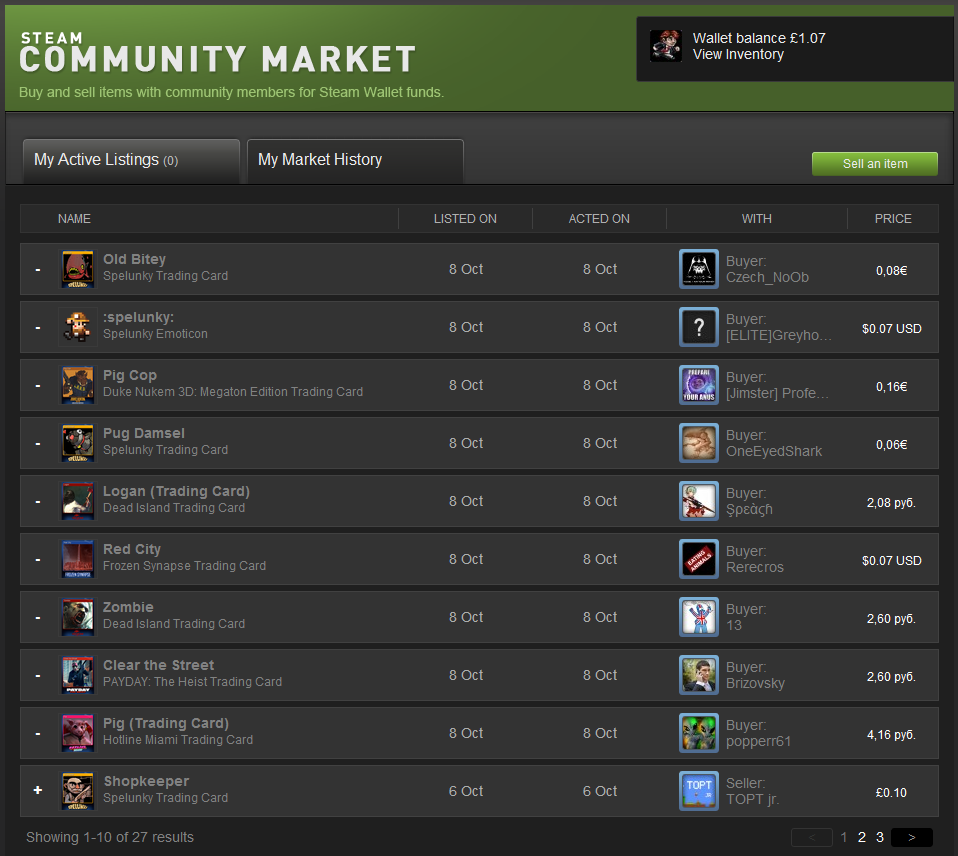This screenshot has width=958, height=856.
Task: Go to next results page arrow
Action: click(911, 837)
